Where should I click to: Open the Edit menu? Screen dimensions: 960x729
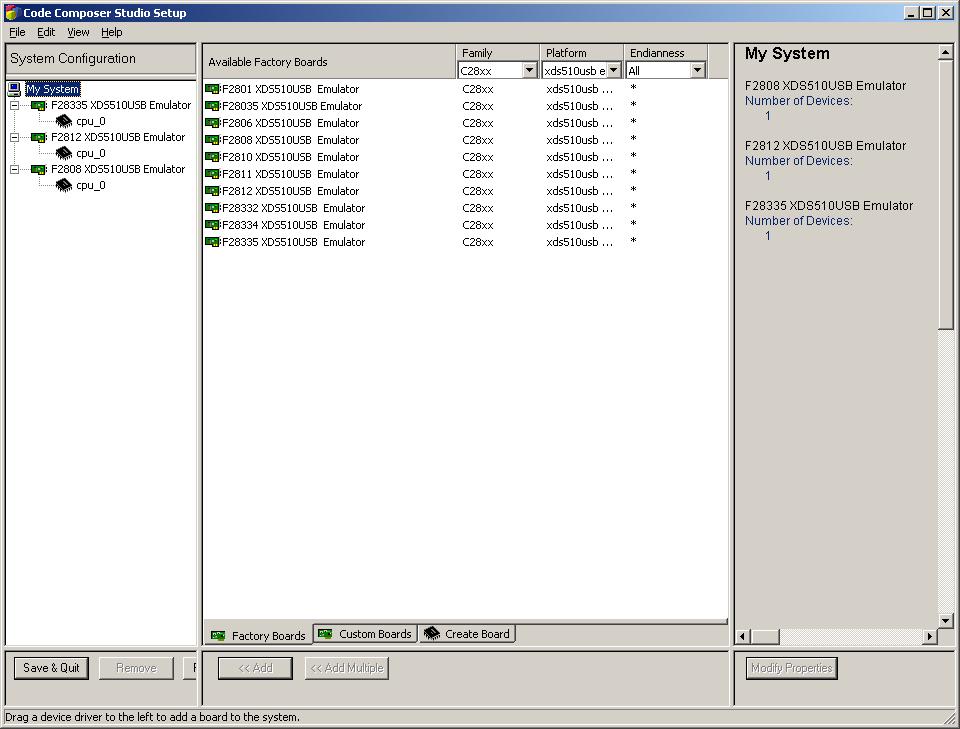point(46,32)
